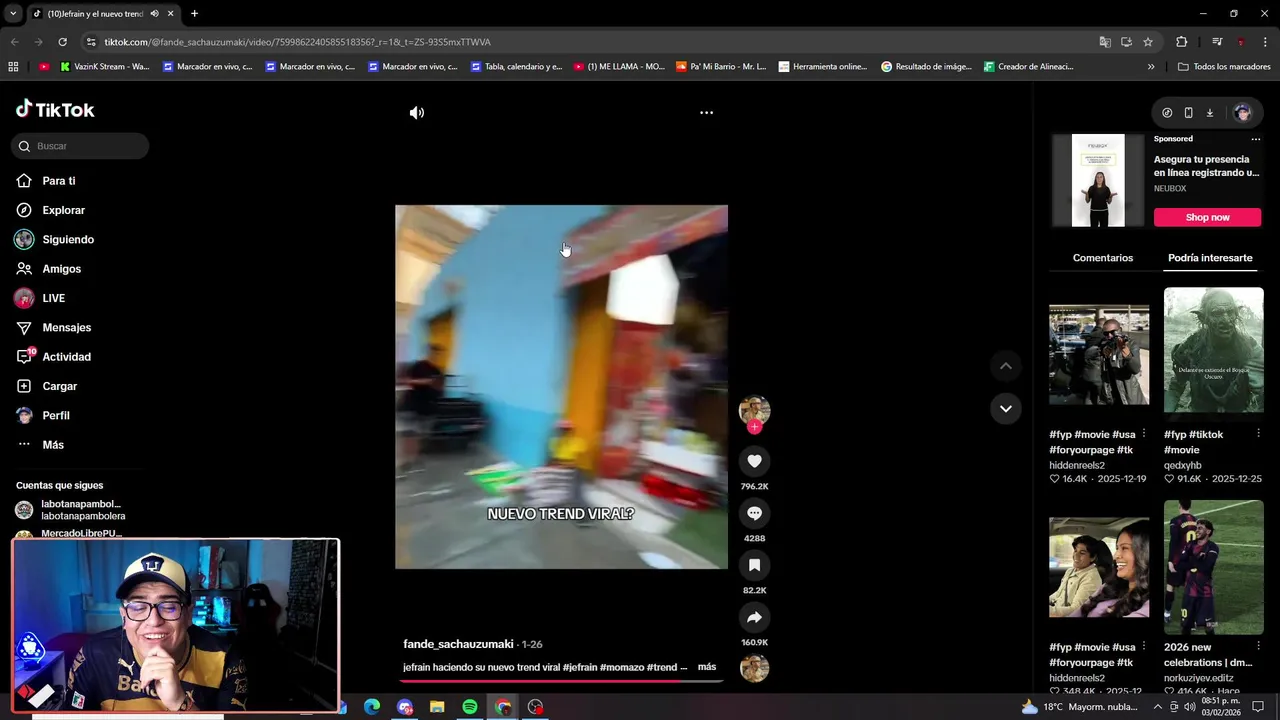Like the video with the heart icon
The image size is (1280, 720).
754,461
